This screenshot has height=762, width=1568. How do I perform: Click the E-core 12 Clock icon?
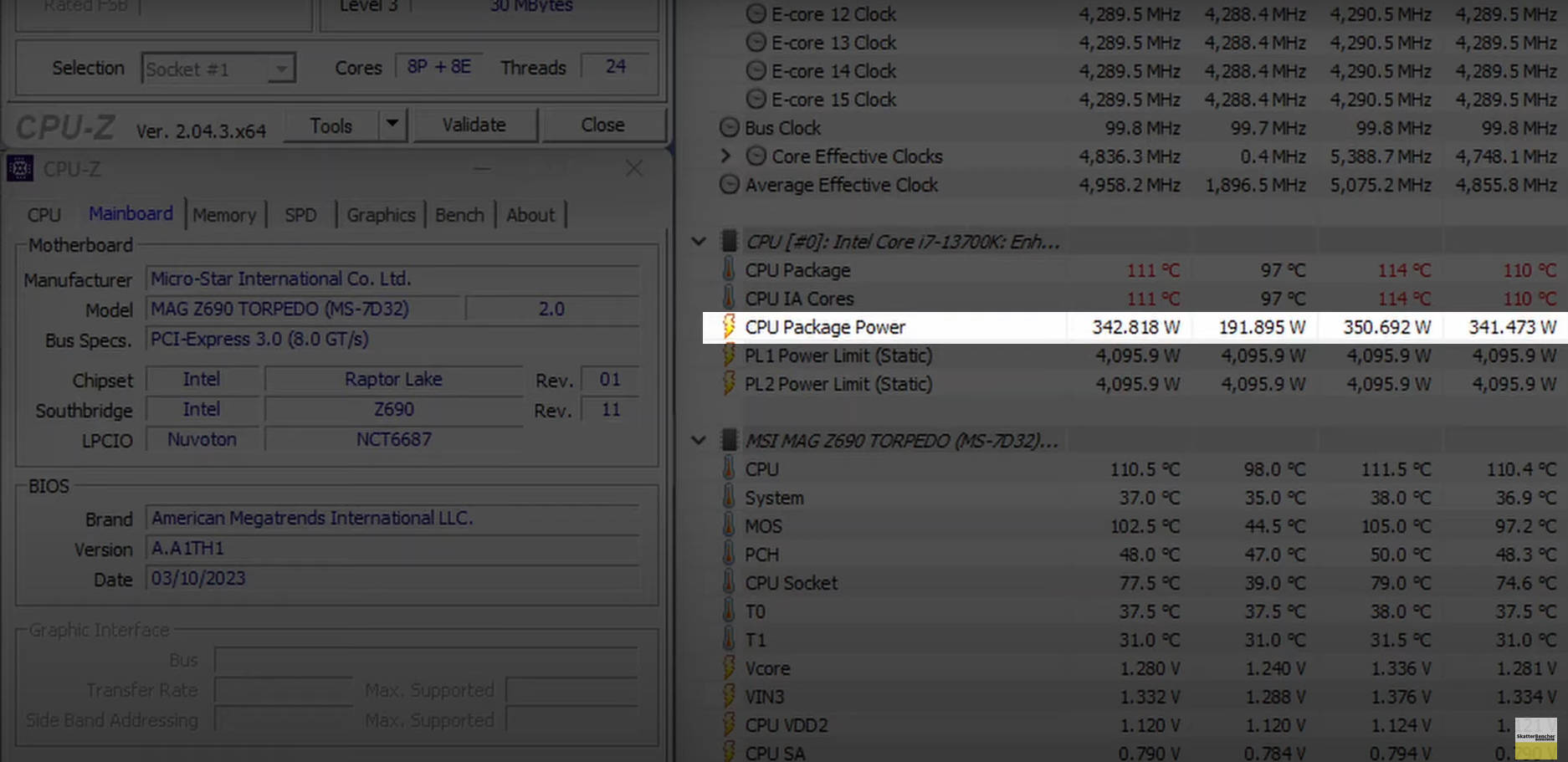[756, 14]
